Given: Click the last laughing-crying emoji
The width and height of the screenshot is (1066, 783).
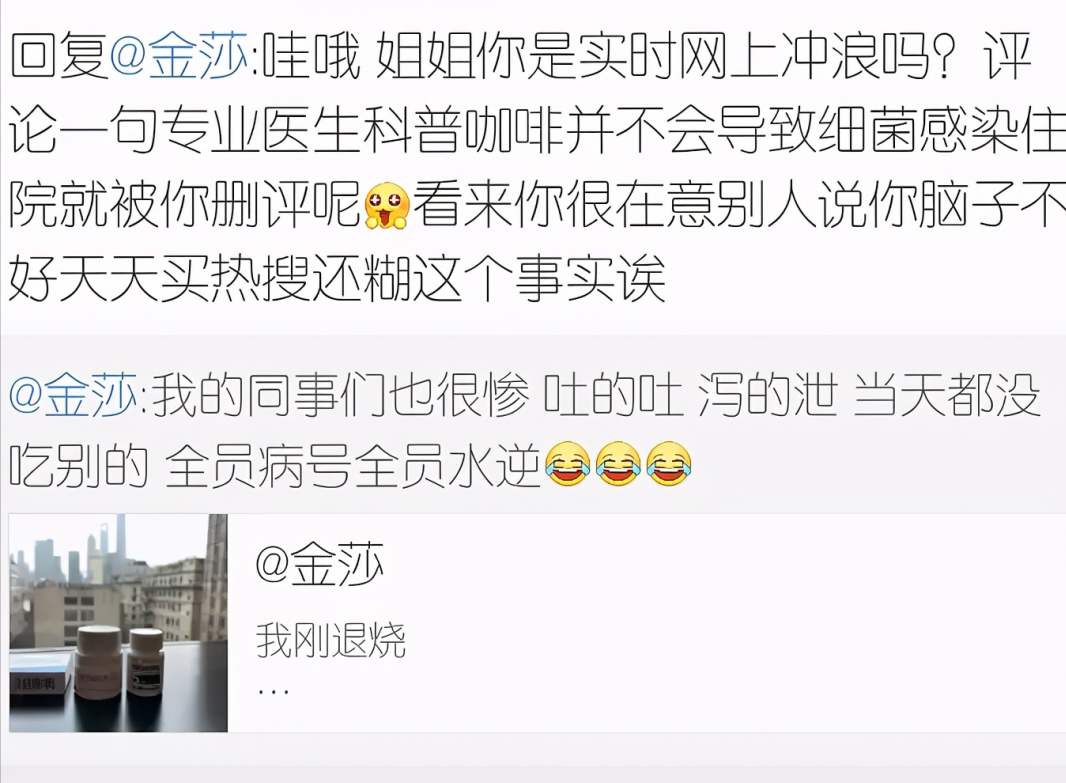Looking at the screenshot, I should click(x=669, y=464).
